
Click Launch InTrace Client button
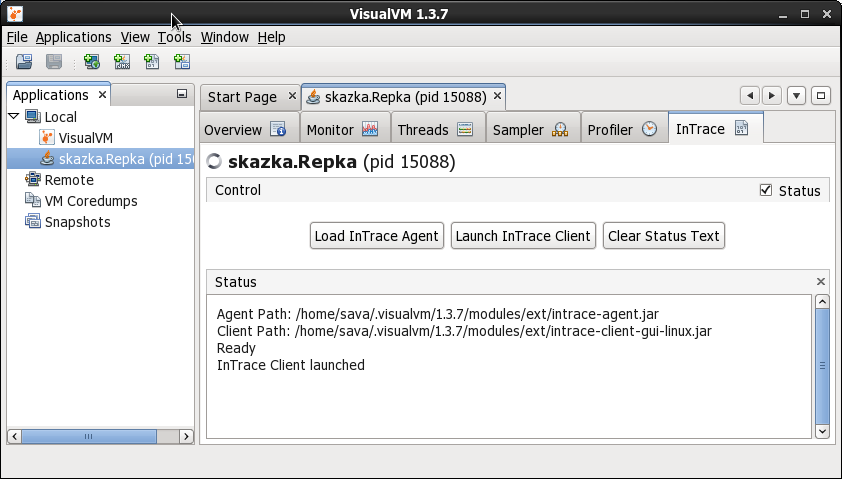point(523,236)
